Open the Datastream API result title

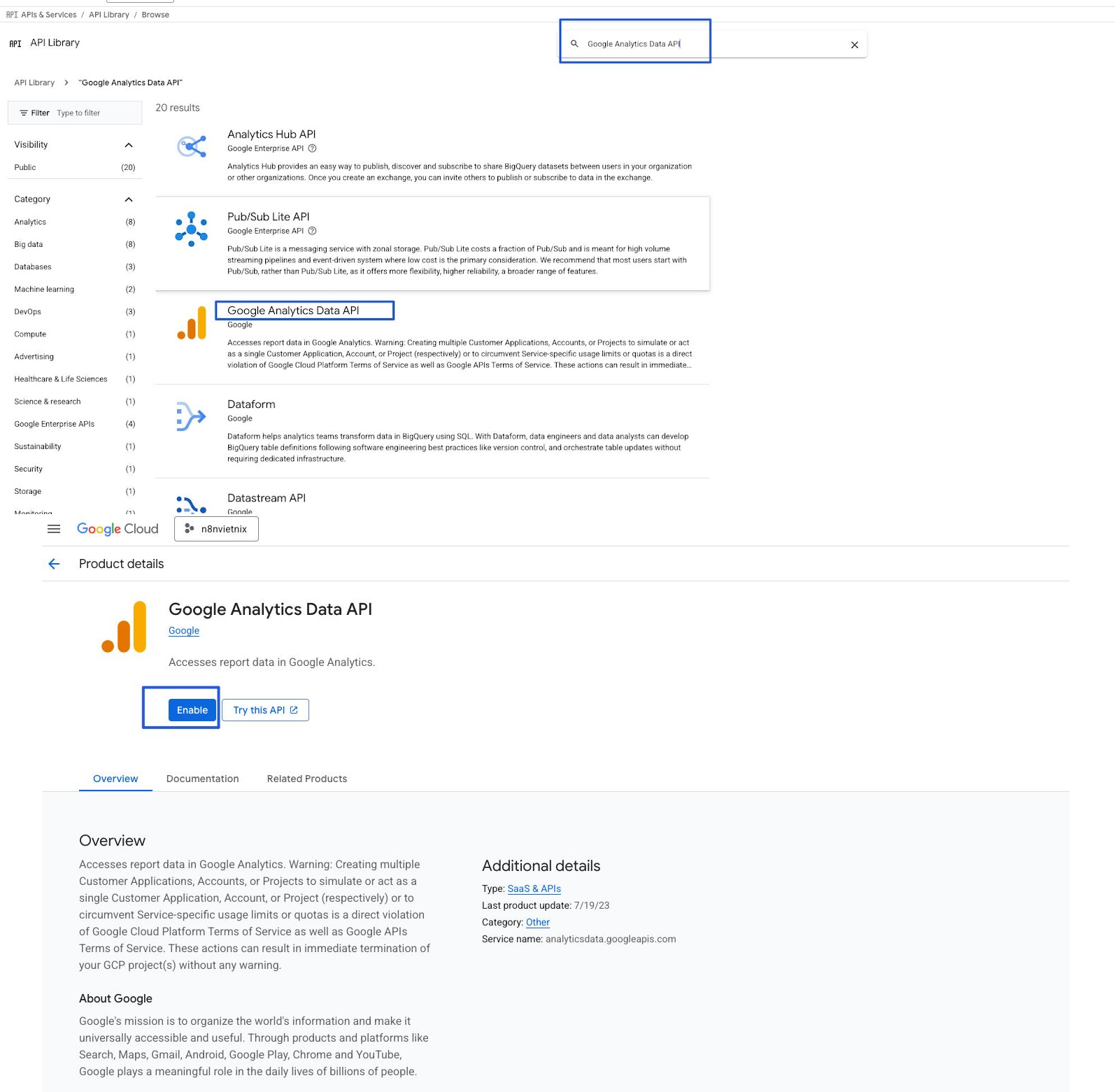(x=267, y=498)
